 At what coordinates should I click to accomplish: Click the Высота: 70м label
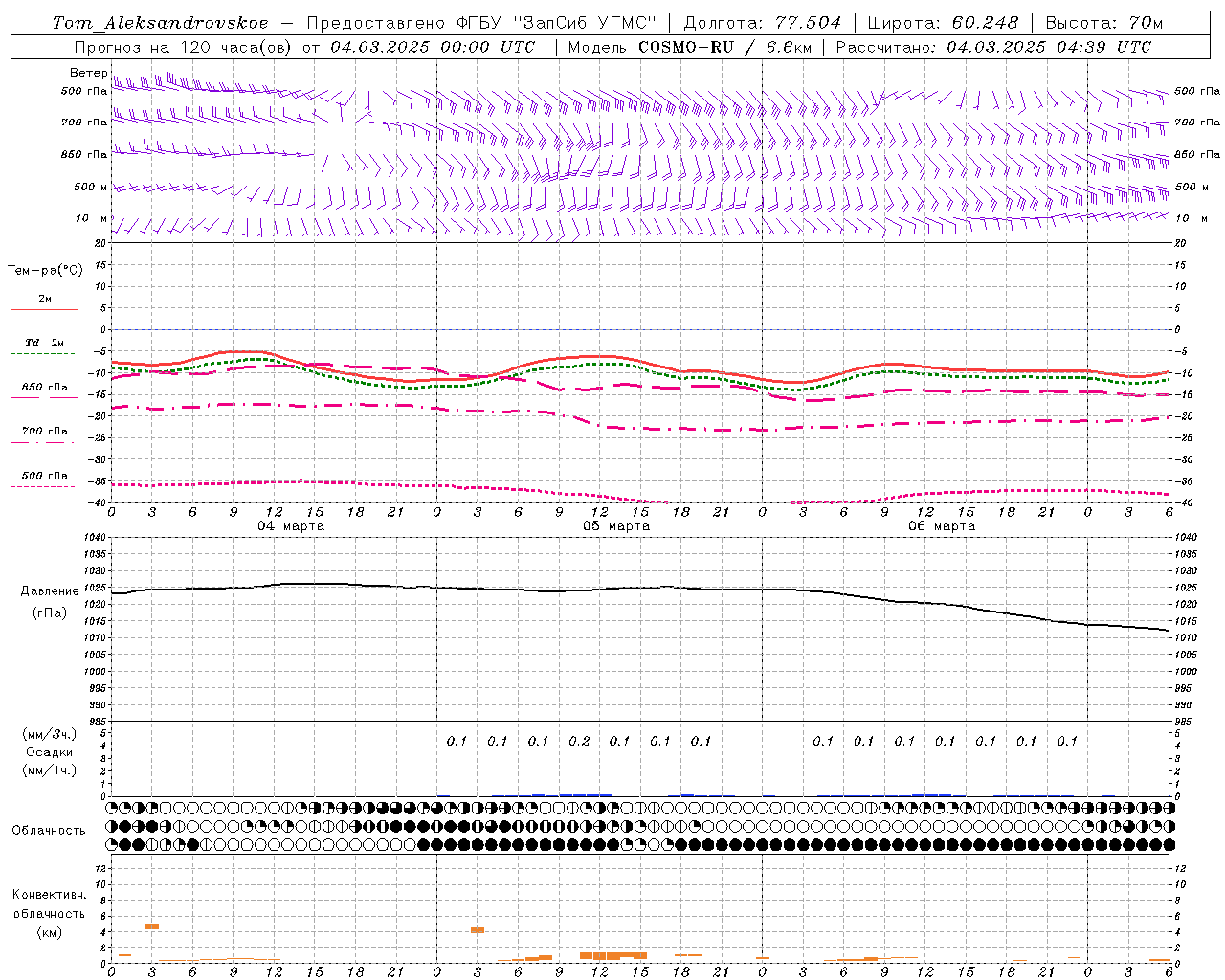click(1104, 23)
